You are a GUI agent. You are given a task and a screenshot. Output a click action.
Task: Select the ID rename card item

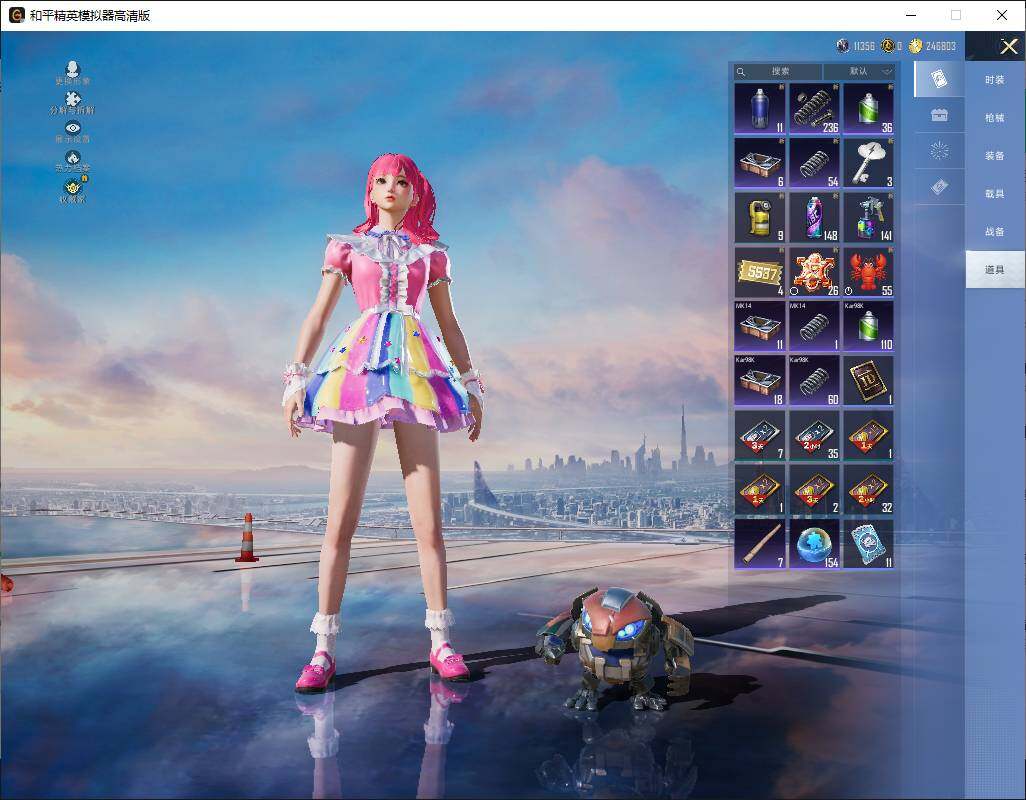[x=868, y=381]
